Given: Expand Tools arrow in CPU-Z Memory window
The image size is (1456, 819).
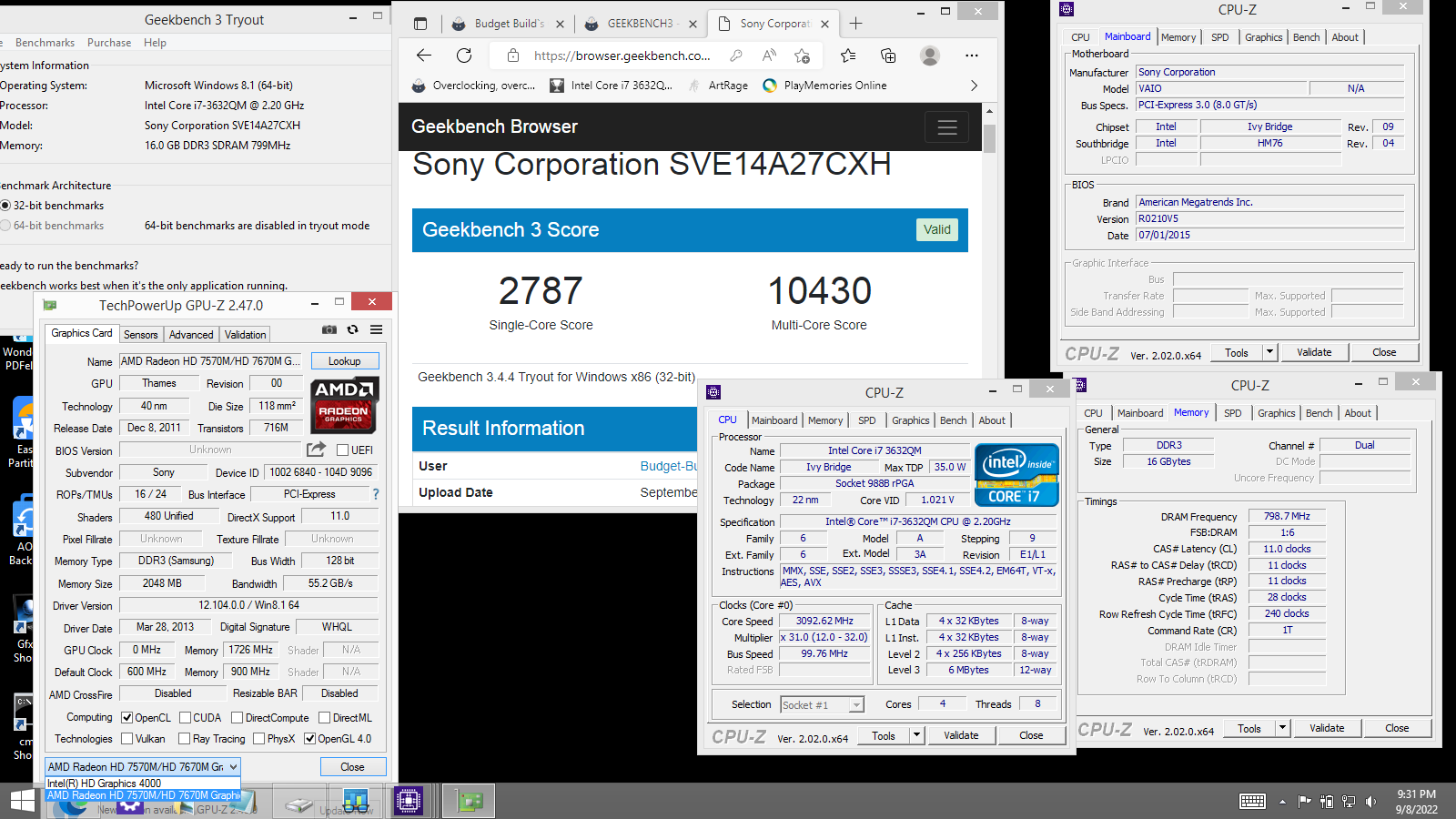Looking at the screenshot, I should 1283,728.
